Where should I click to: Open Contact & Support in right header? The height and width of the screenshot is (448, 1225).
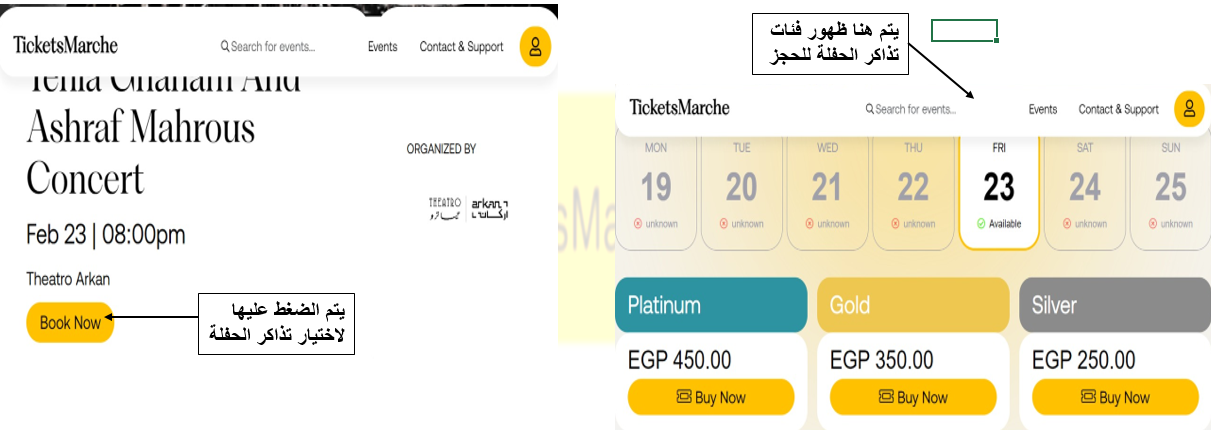click(x=1118, y=109)
